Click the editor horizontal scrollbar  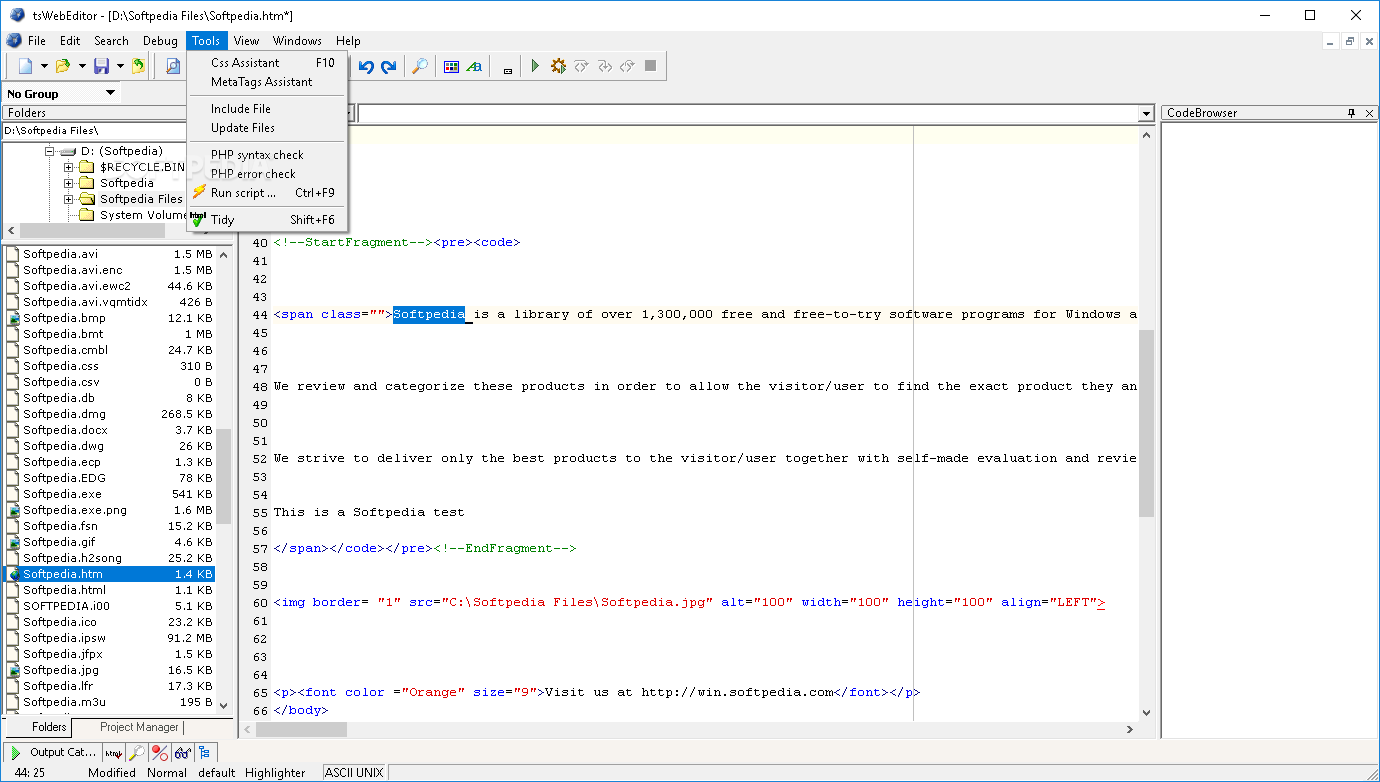click(x=688, y=729)
